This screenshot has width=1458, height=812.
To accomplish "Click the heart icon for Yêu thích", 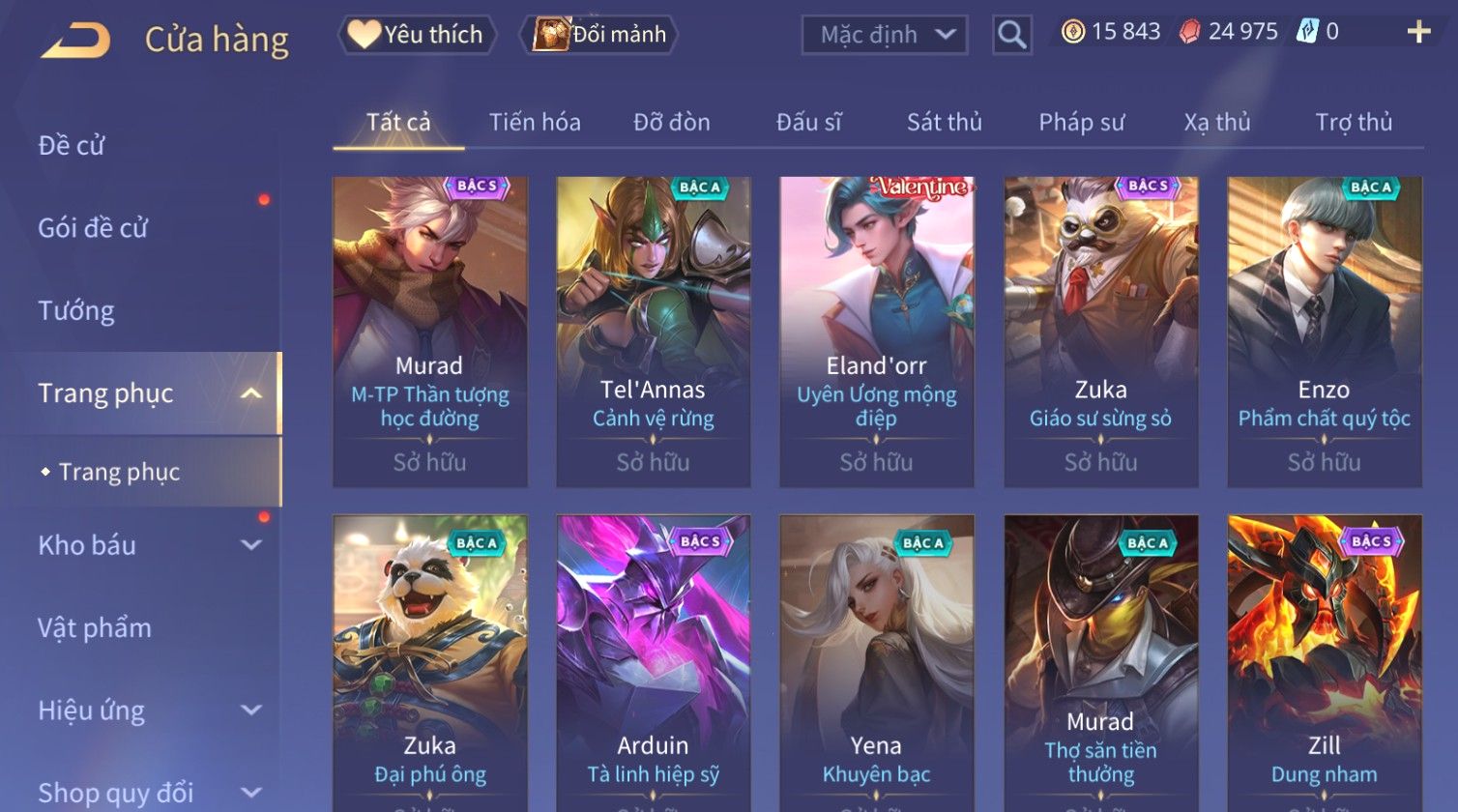I will pos(363,35).
